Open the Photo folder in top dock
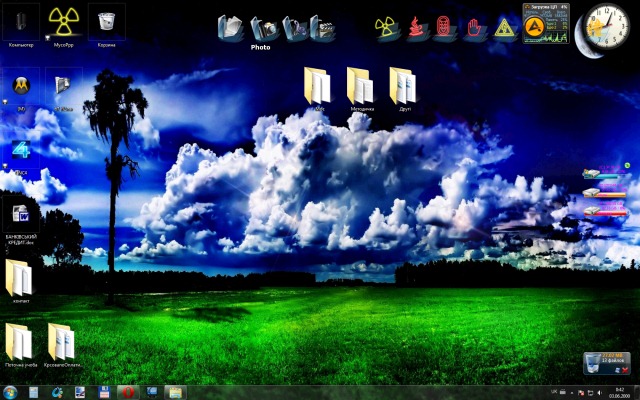The image size is (640, 400). (x=263, y=29)
